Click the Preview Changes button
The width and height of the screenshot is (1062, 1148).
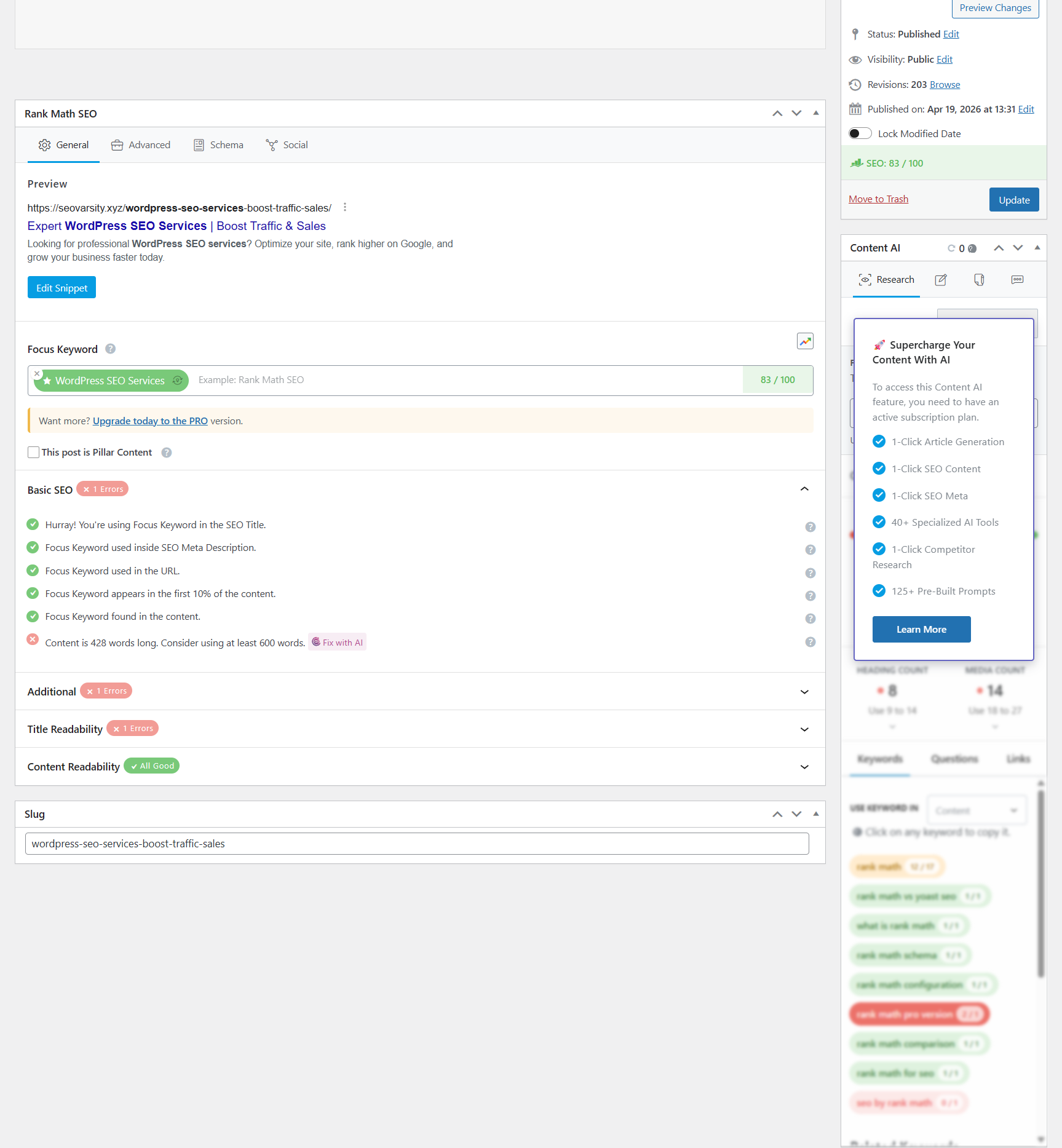tap(995, 8)
